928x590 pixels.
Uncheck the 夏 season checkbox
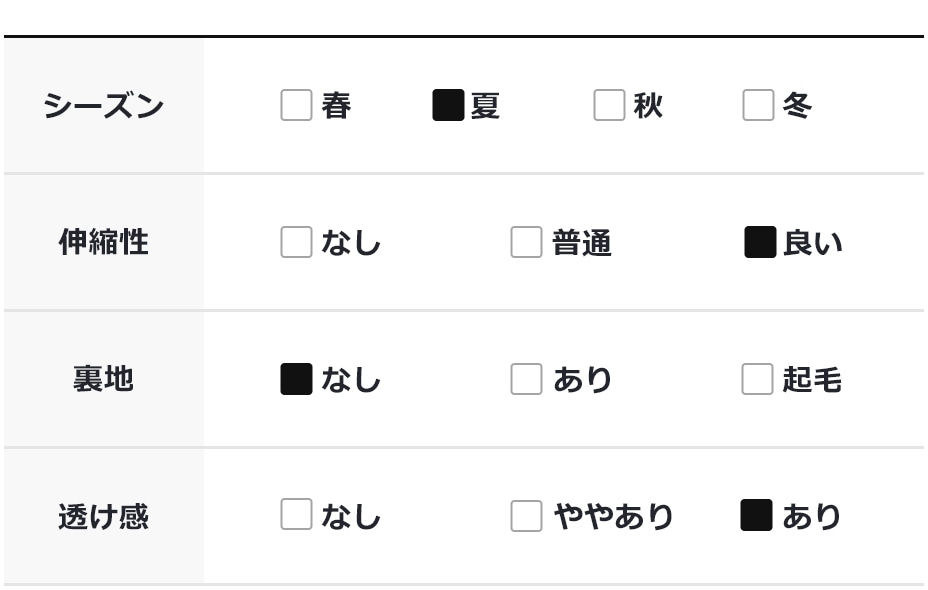pos(448,105)
